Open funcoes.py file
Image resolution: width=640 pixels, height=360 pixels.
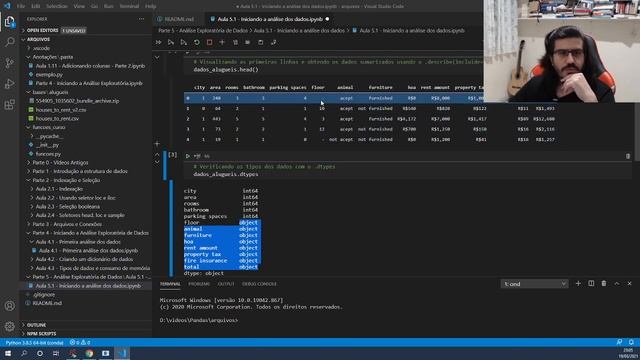point(48,154)
